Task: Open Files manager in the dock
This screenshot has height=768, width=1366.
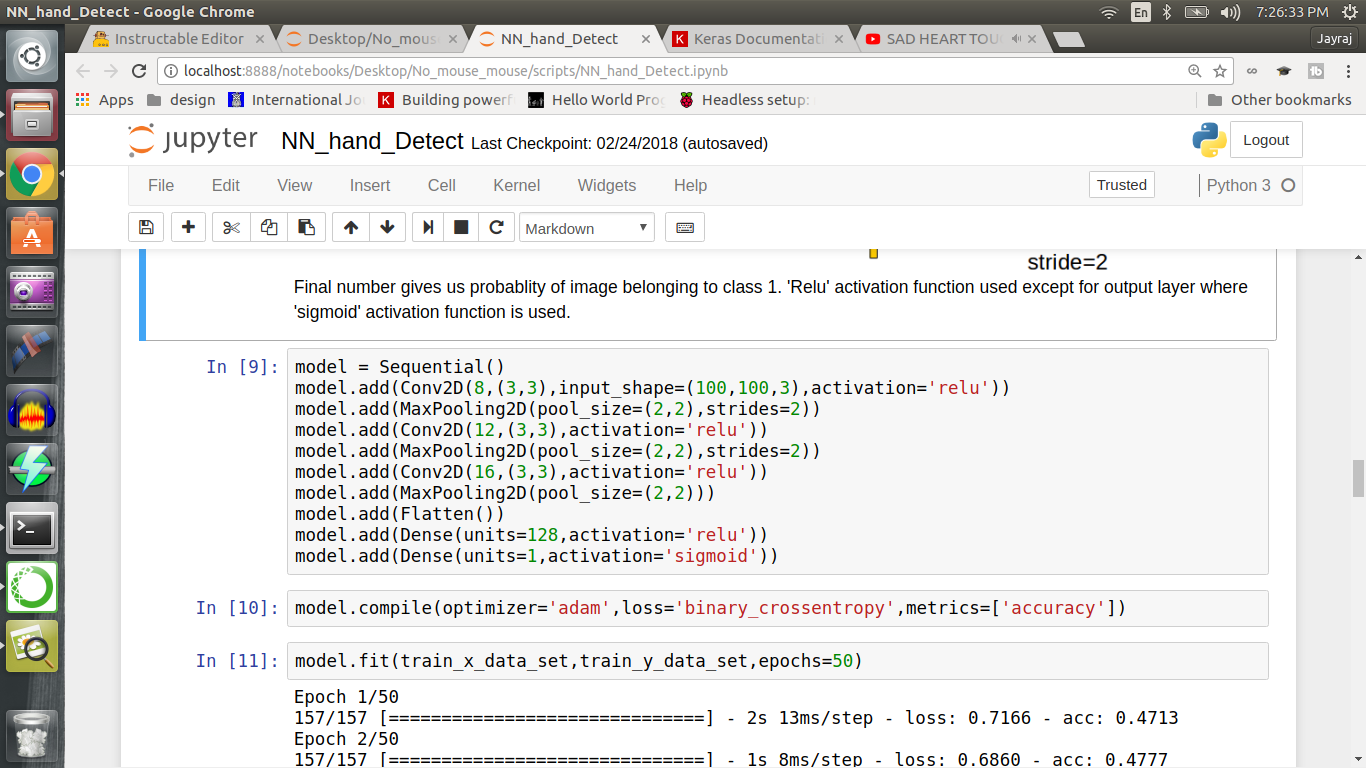Action: point(32,115)
